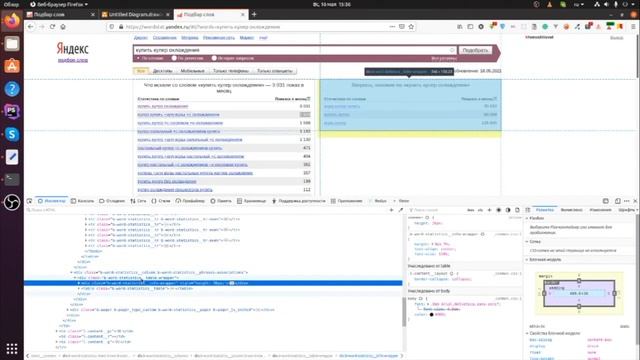Click black color swatch in body rule
Image resolution: width=640 pixels, height=360 pixels.
(x=431, y=315)
